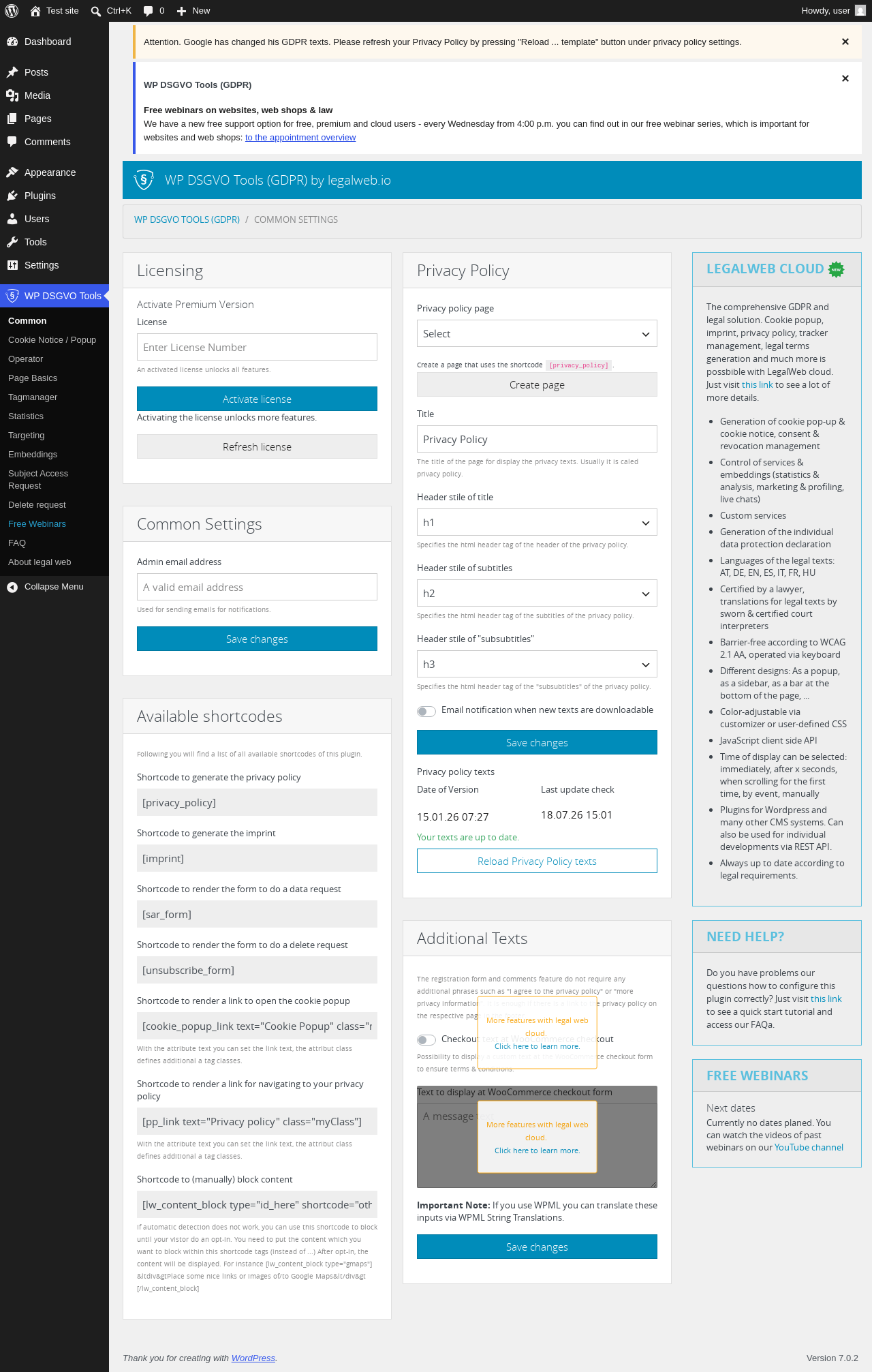
Task: Click Comments bubble icon in sidebar
Action: tap(12, 142)
